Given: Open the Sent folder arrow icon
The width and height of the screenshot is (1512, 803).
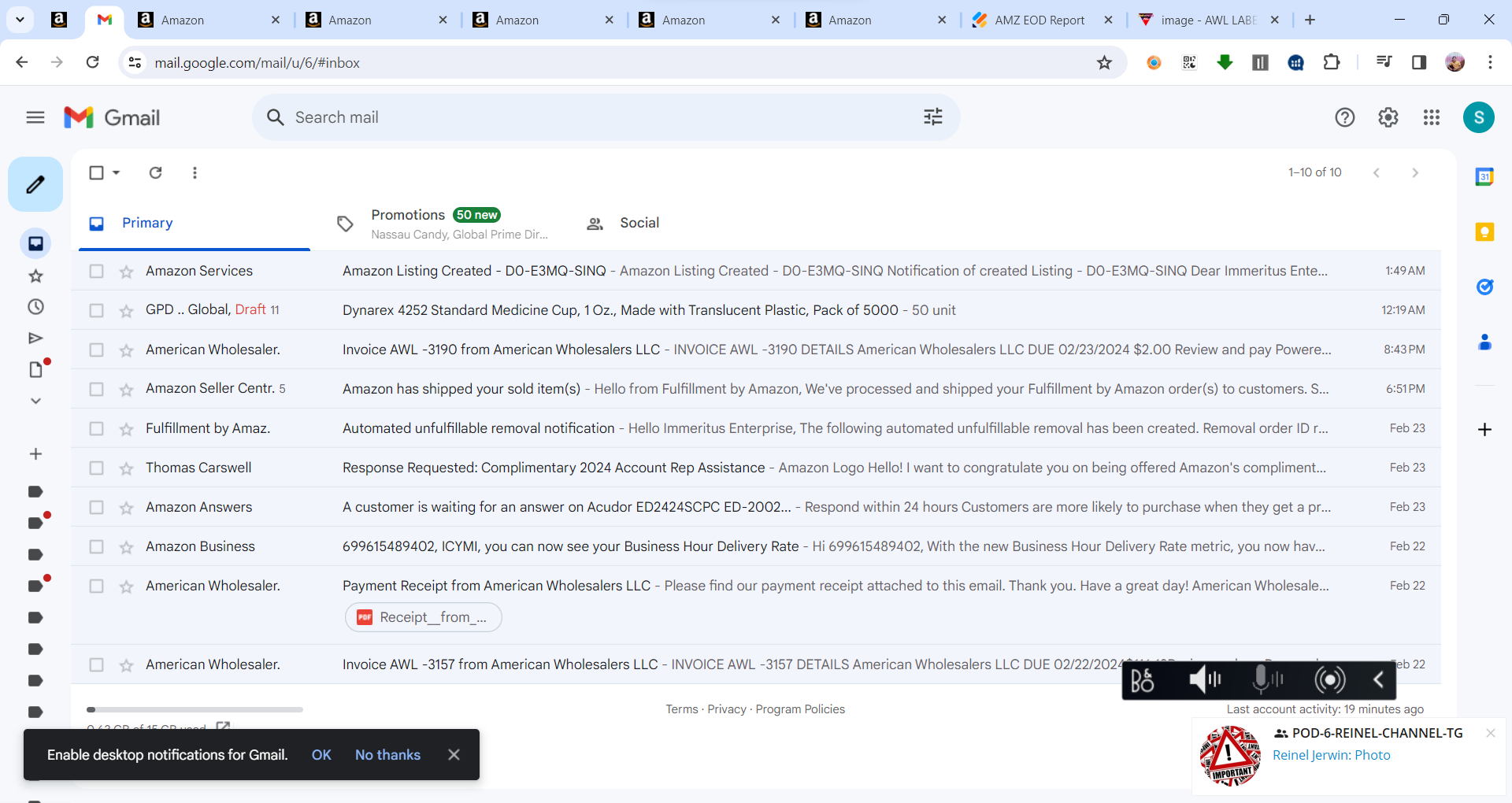Looking at the screenshot, I should pyautogui.click(x=35, y=339).
